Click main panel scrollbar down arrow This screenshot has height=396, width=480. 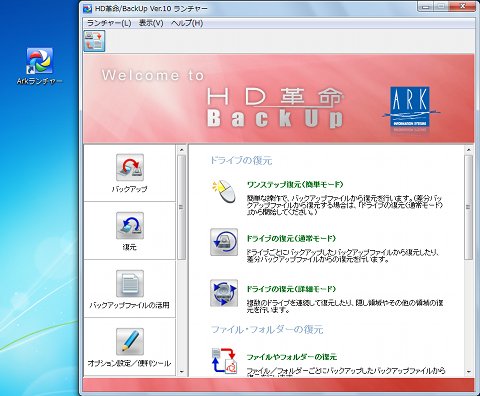point(468,371)
